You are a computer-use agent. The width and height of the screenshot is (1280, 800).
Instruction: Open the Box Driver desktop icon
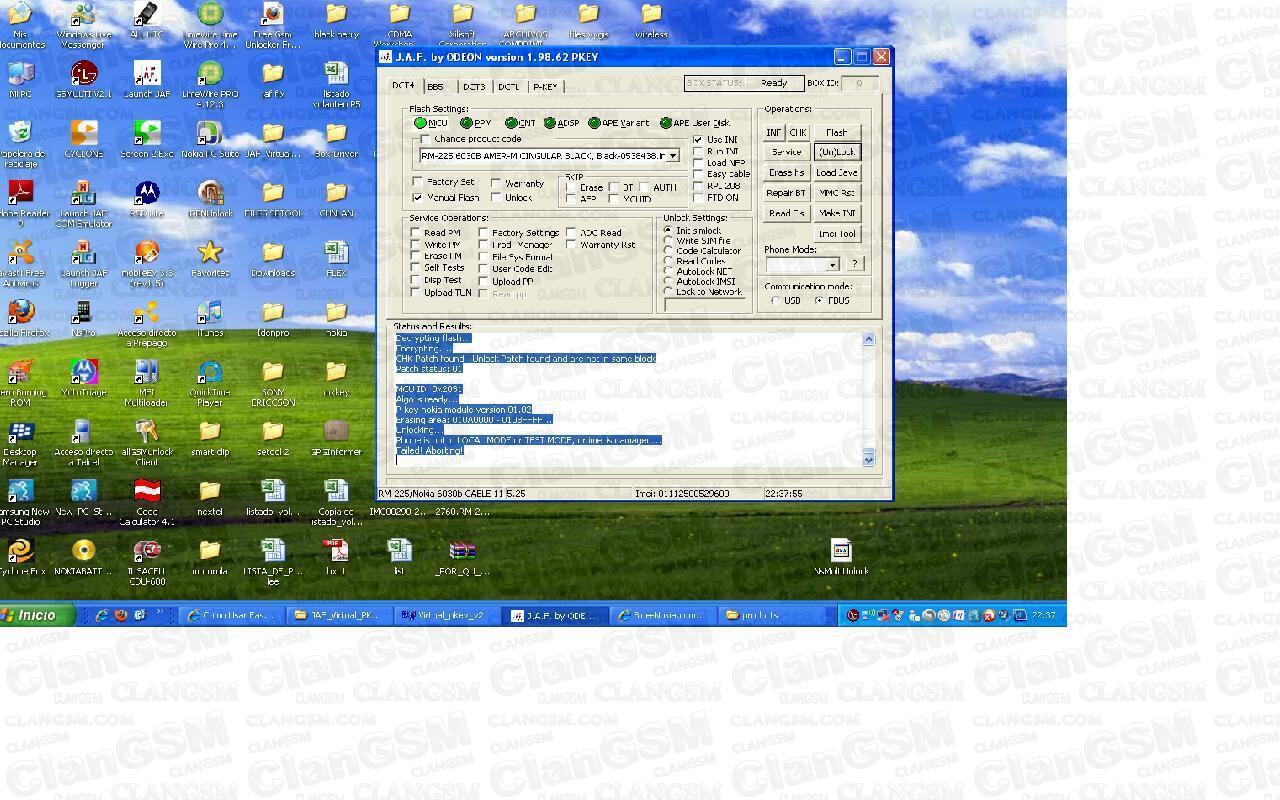point(336,132)
